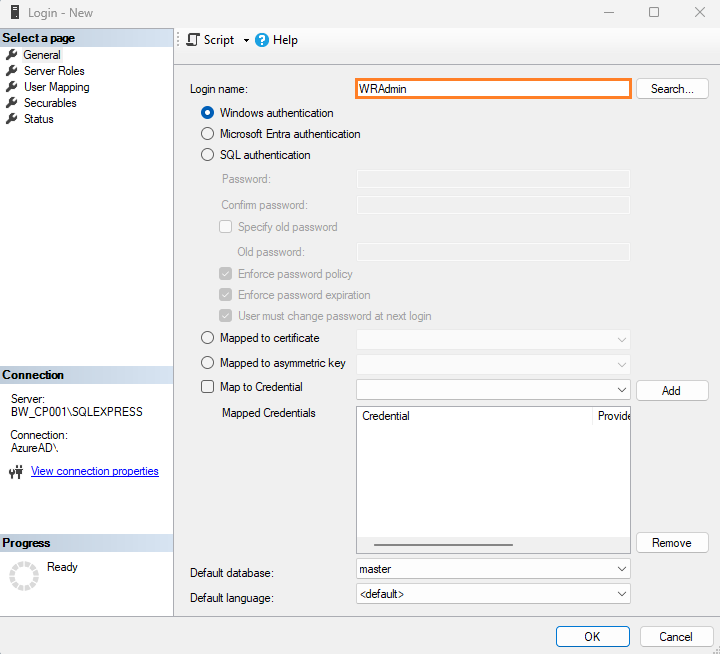This screenshot has width=720, height=654.
Task: Click the OK button
Action: [x=592, y=637]
